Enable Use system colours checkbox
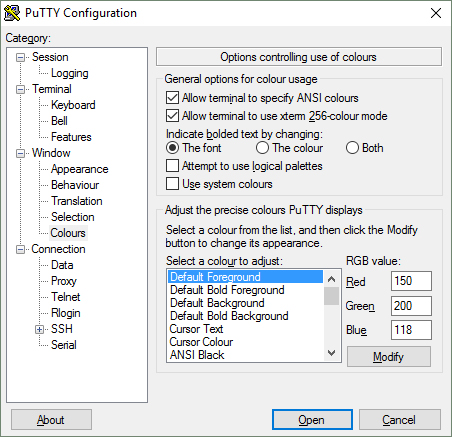452x437 pixels. [x=172, y=184]
